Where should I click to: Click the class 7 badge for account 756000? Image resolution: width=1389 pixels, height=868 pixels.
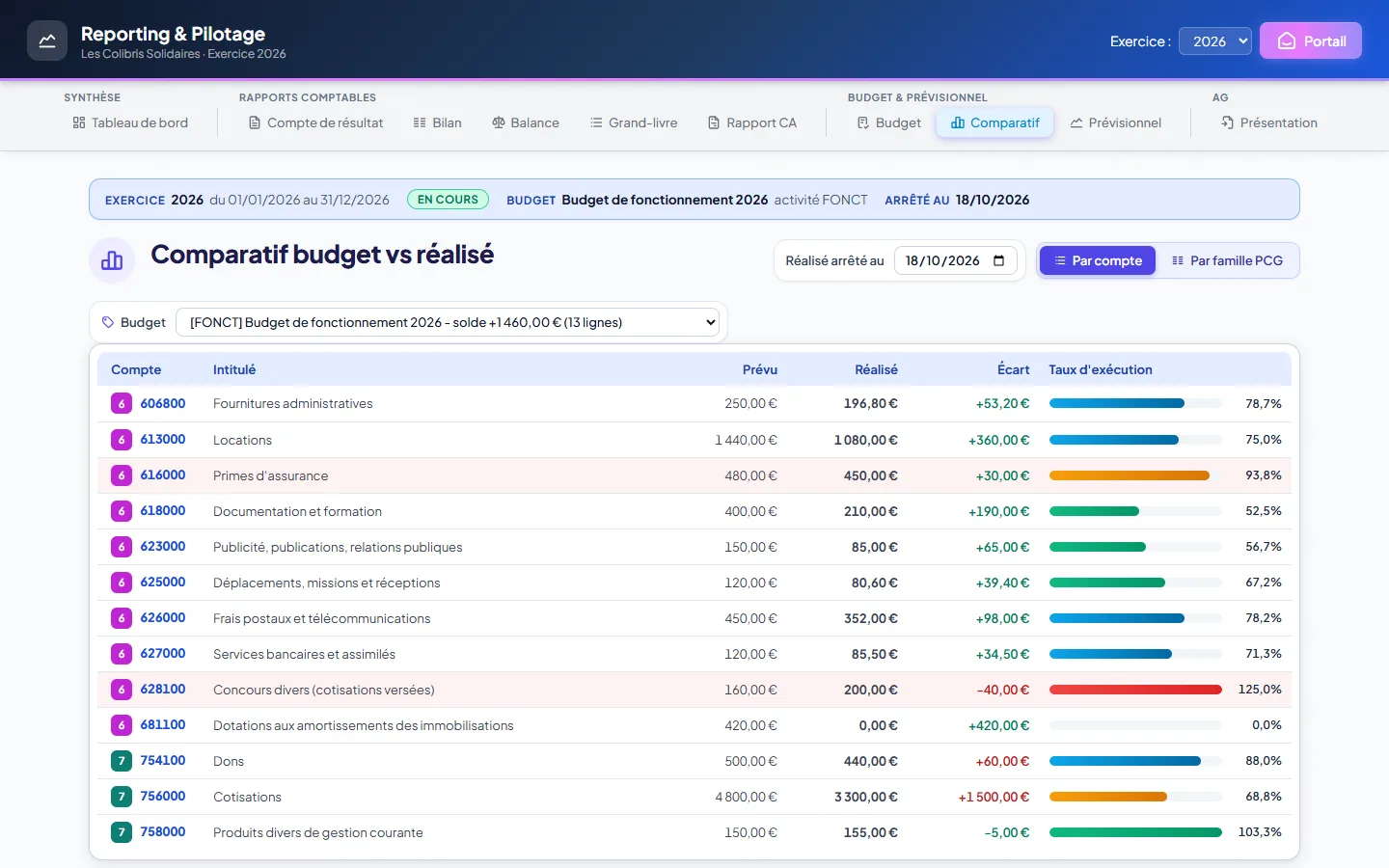[x=122, y=797]
